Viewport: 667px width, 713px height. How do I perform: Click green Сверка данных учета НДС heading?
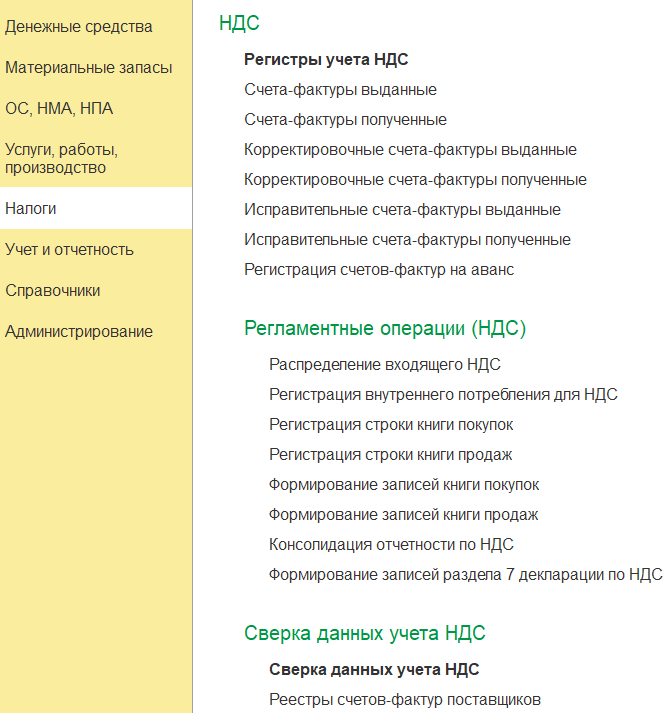click(365, 633)
